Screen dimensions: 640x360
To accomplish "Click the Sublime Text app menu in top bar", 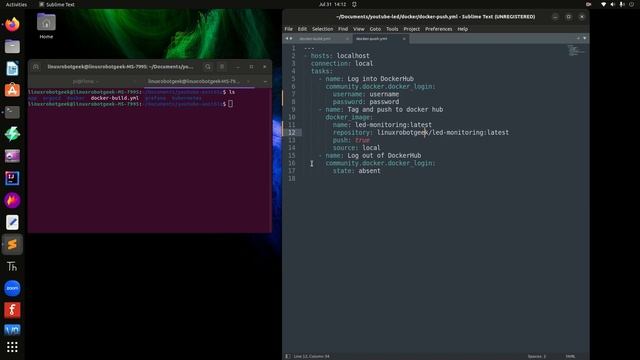I will (57, 4).
